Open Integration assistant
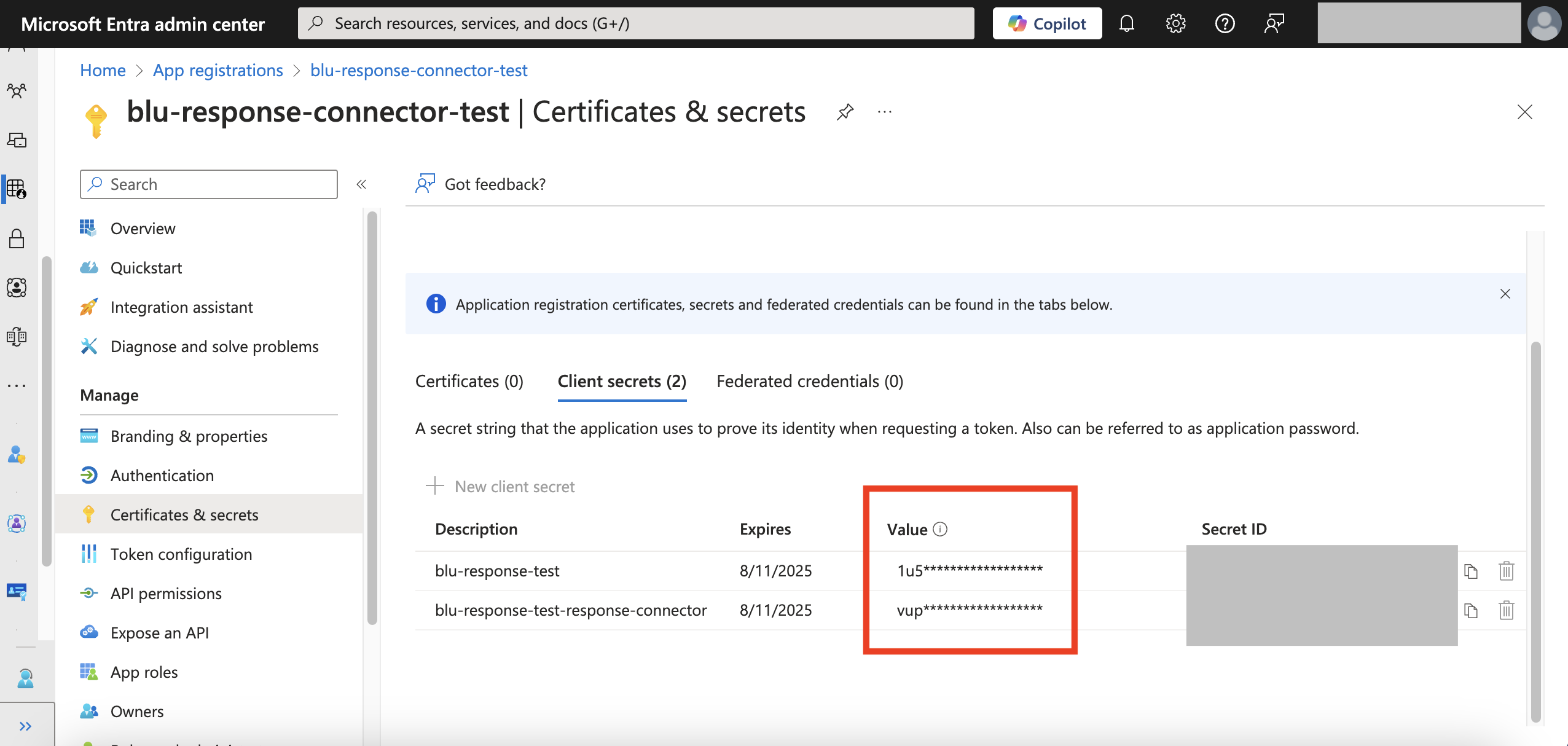The height and width of the screenshot is (746, 1568). [x=209, y=307]
